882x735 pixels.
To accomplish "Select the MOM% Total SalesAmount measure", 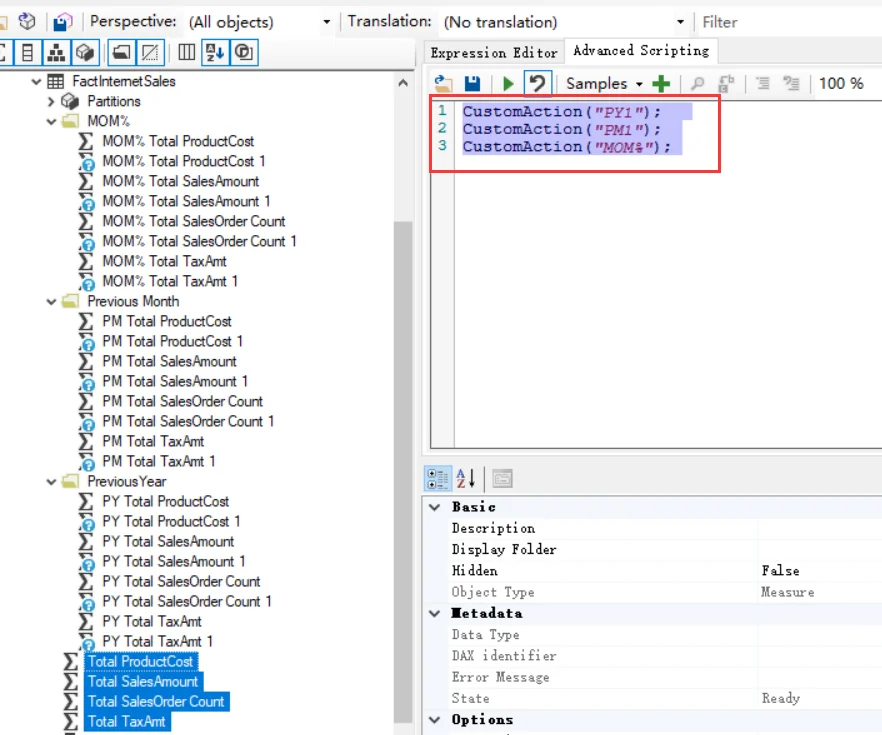I will pyautogui.click(x=181, y=182).
